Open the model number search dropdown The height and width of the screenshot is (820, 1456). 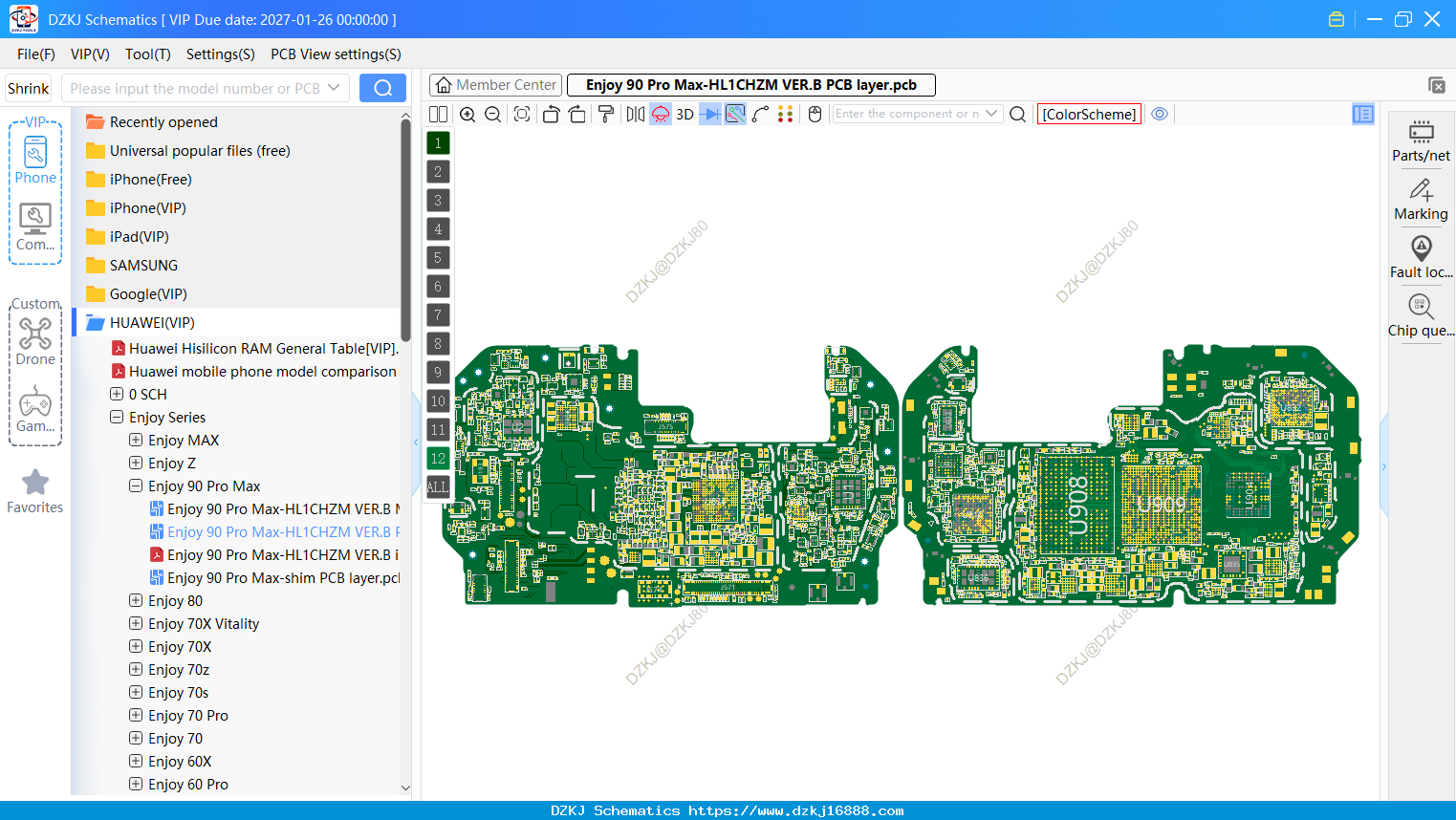click(334, 88)
